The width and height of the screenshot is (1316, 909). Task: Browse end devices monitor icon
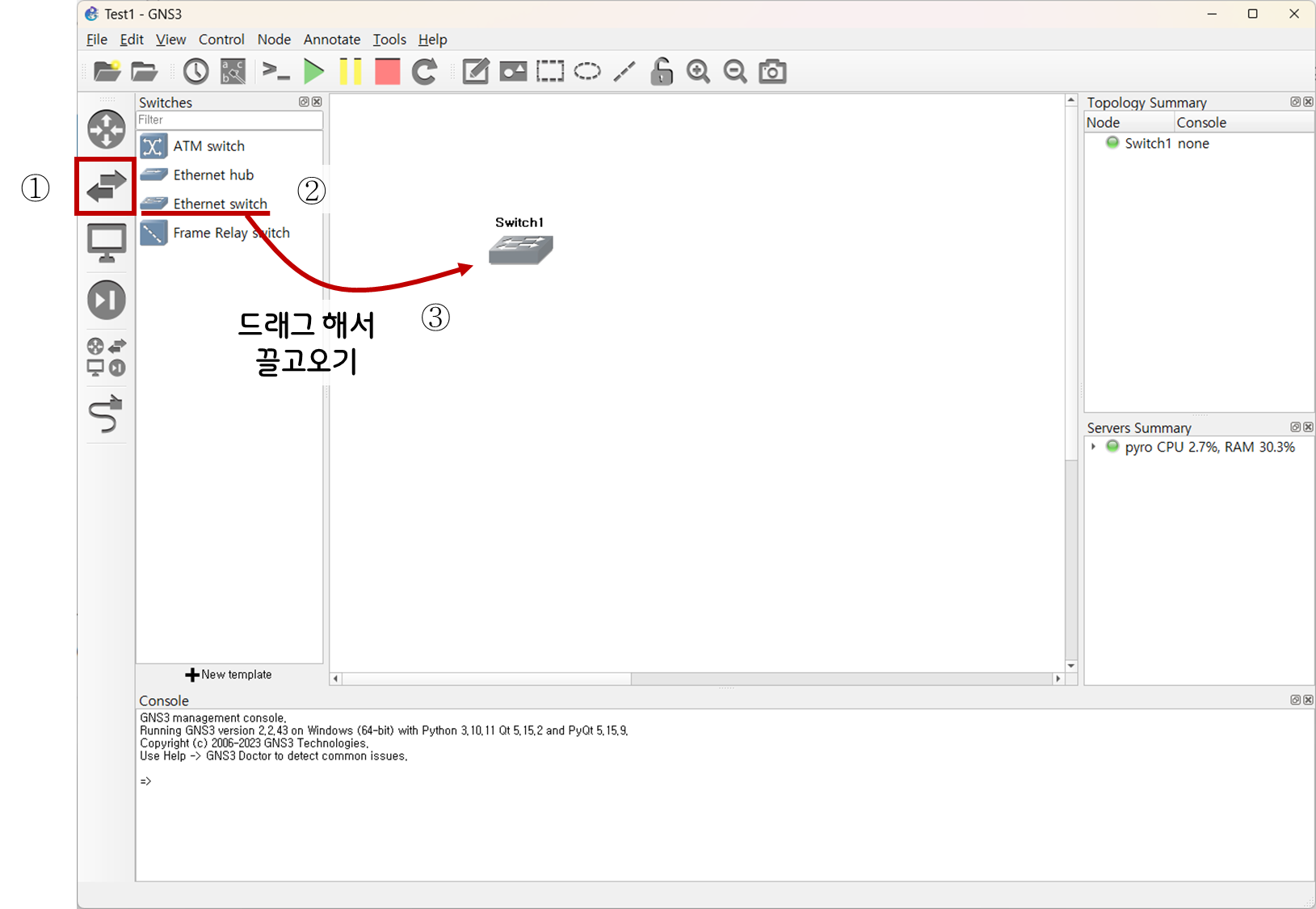(107, 243)
